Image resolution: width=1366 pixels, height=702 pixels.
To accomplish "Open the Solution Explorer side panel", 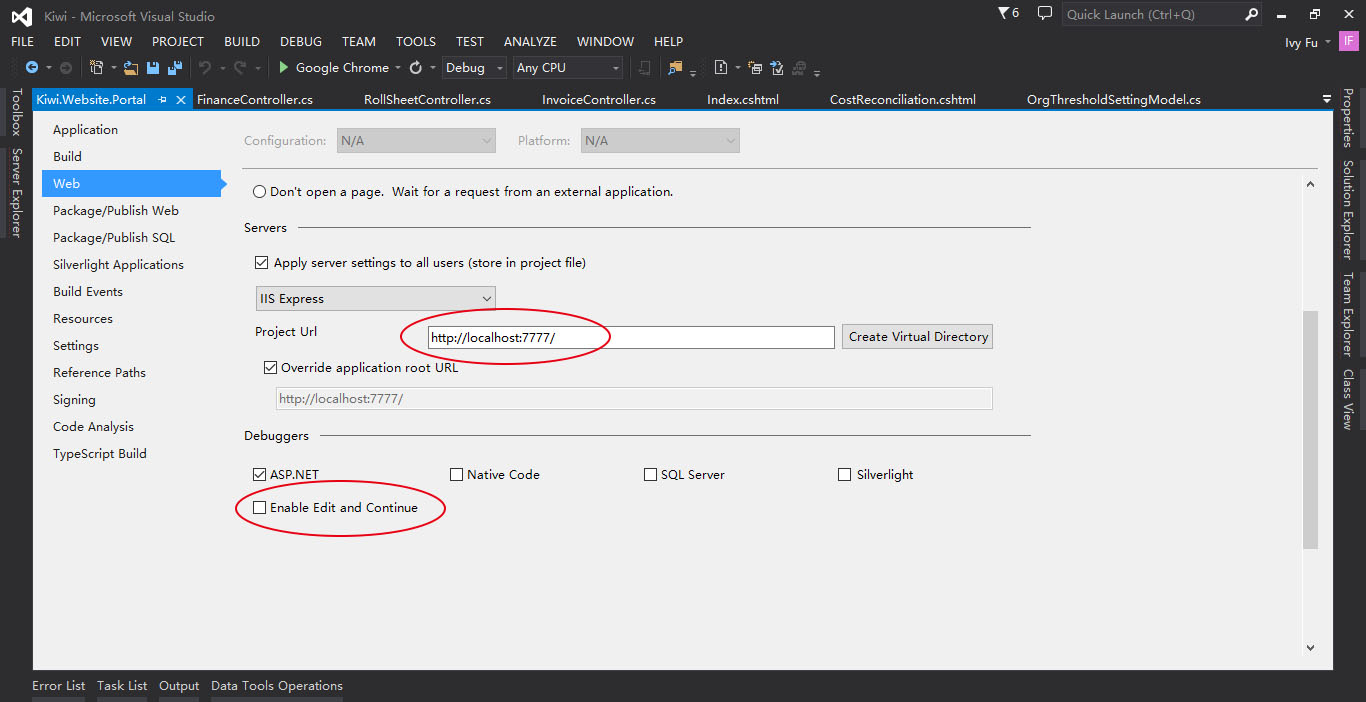I will pyautogui.click(x=1348, y=210).
